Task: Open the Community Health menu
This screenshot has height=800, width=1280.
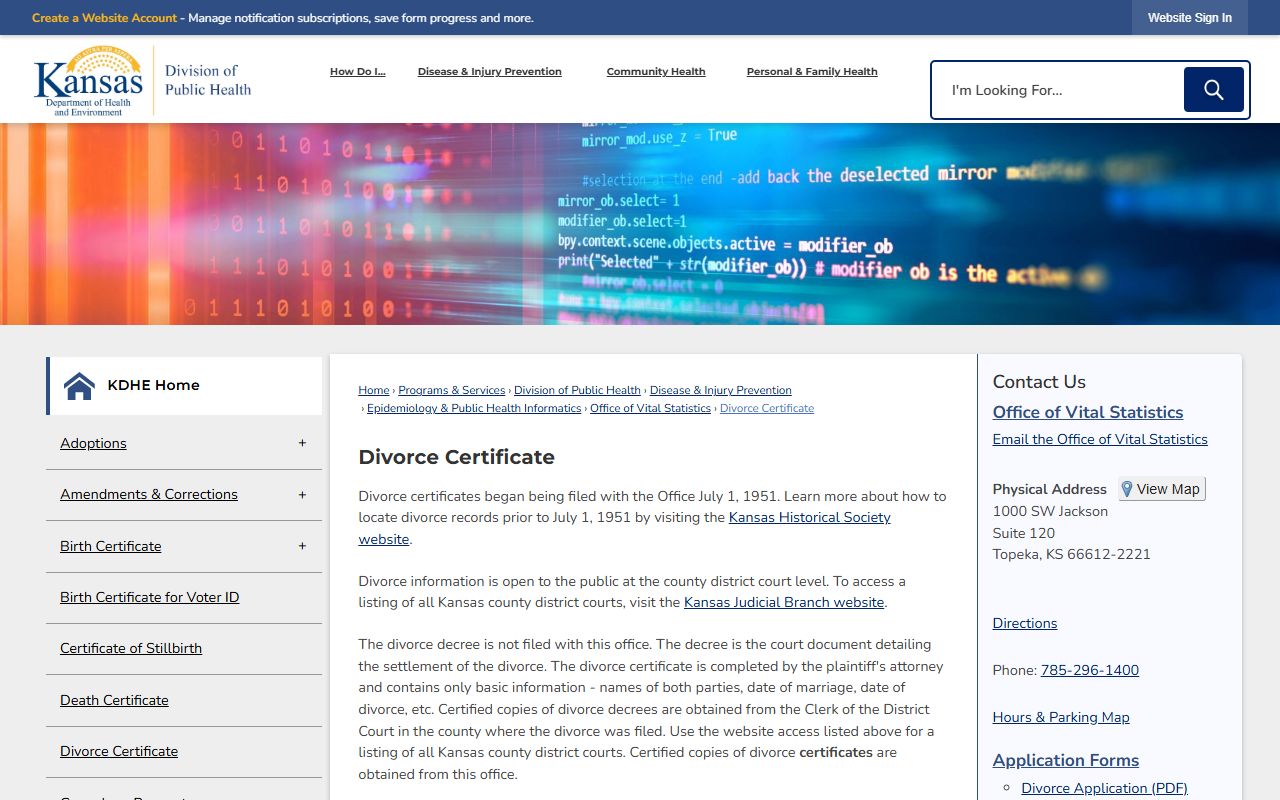Action: (x=656, y=72)
